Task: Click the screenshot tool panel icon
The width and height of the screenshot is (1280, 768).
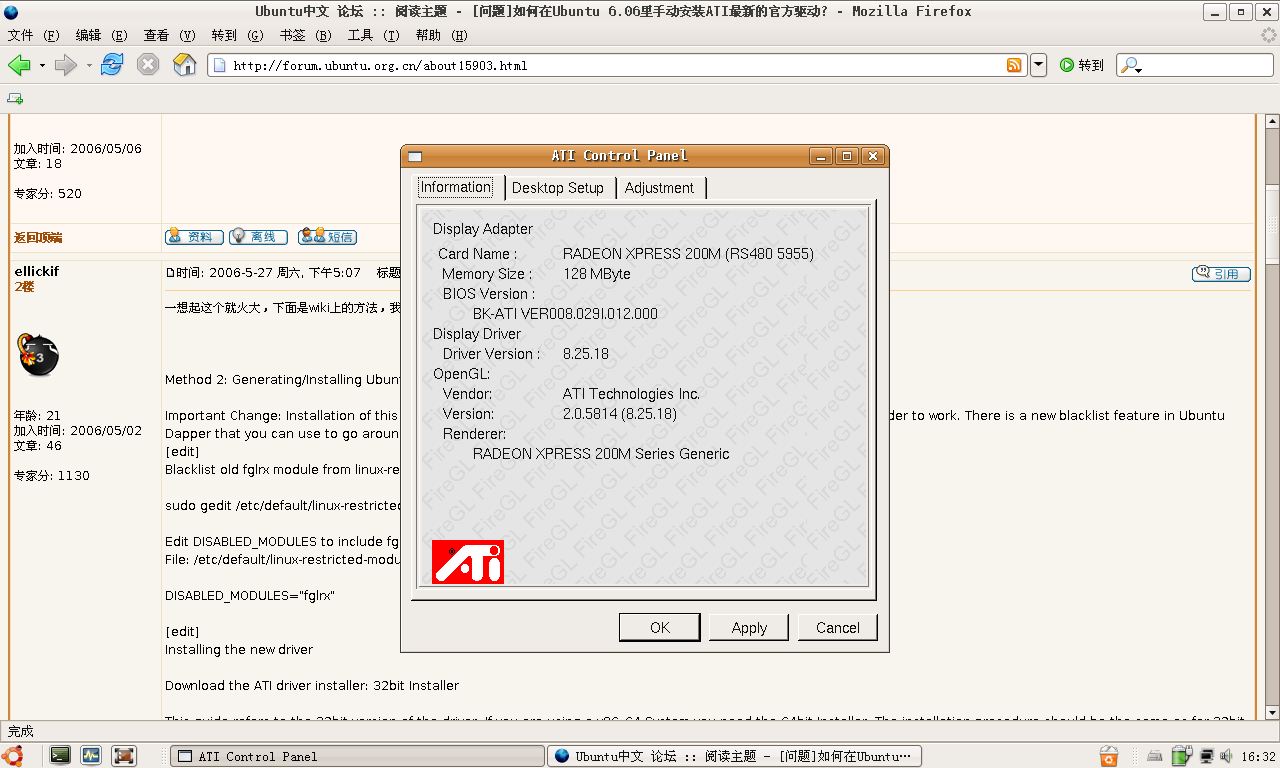Action: pos(123,755)
